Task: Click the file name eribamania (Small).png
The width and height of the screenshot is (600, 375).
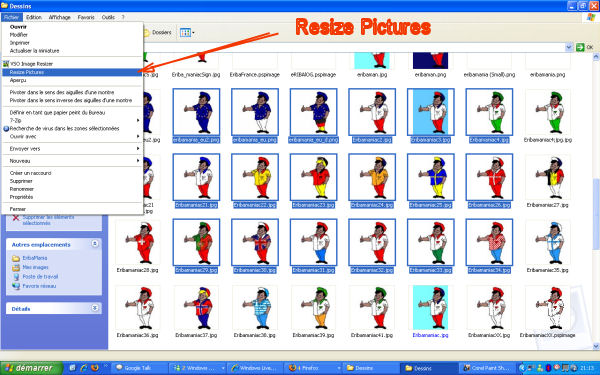Action: [489, 75]
